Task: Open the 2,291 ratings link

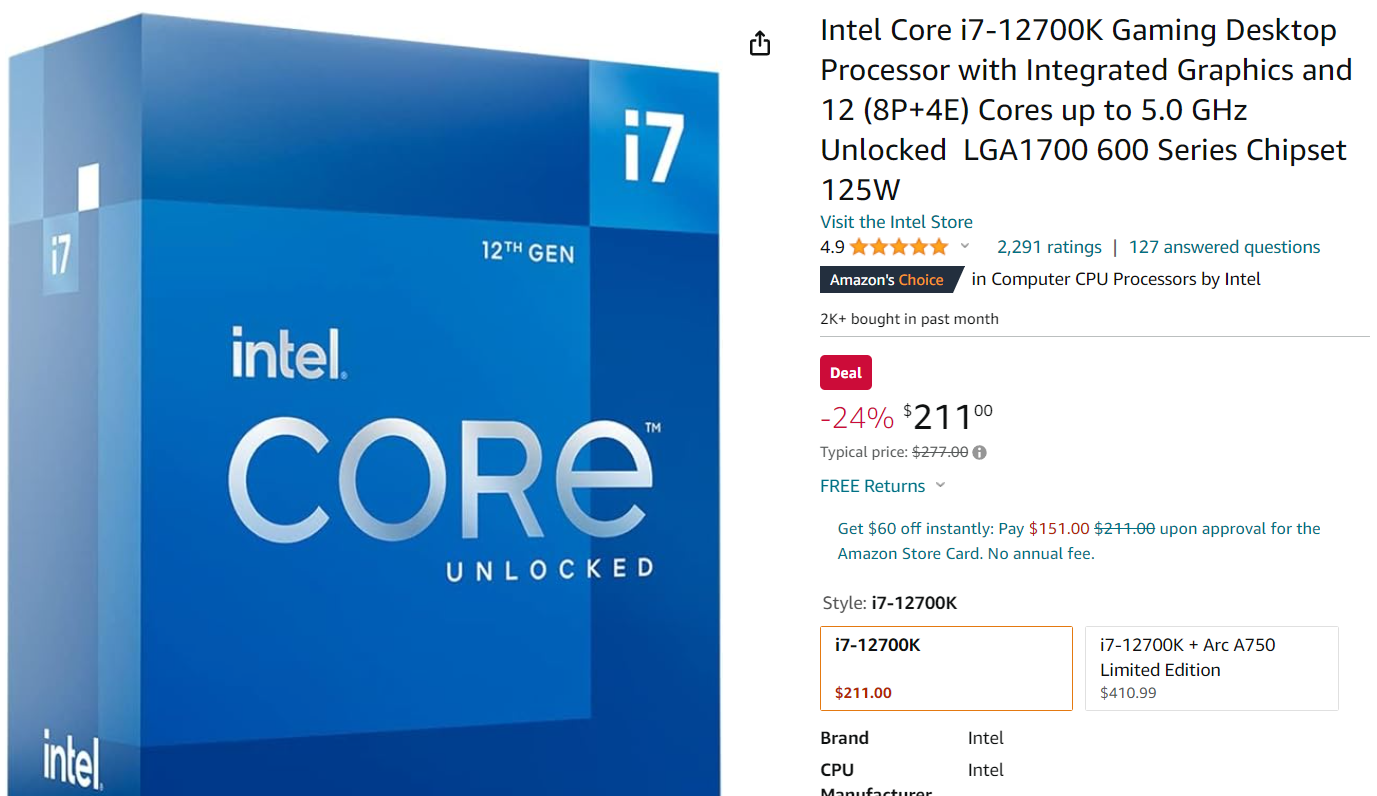Action: click(x=1049, y=247)
